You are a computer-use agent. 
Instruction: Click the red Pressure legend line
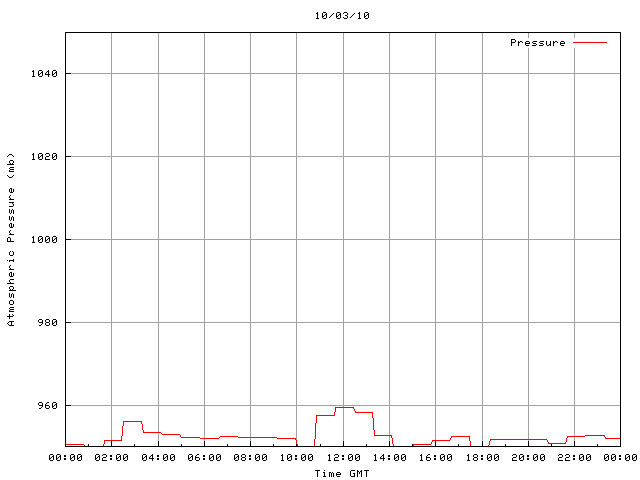590,42
